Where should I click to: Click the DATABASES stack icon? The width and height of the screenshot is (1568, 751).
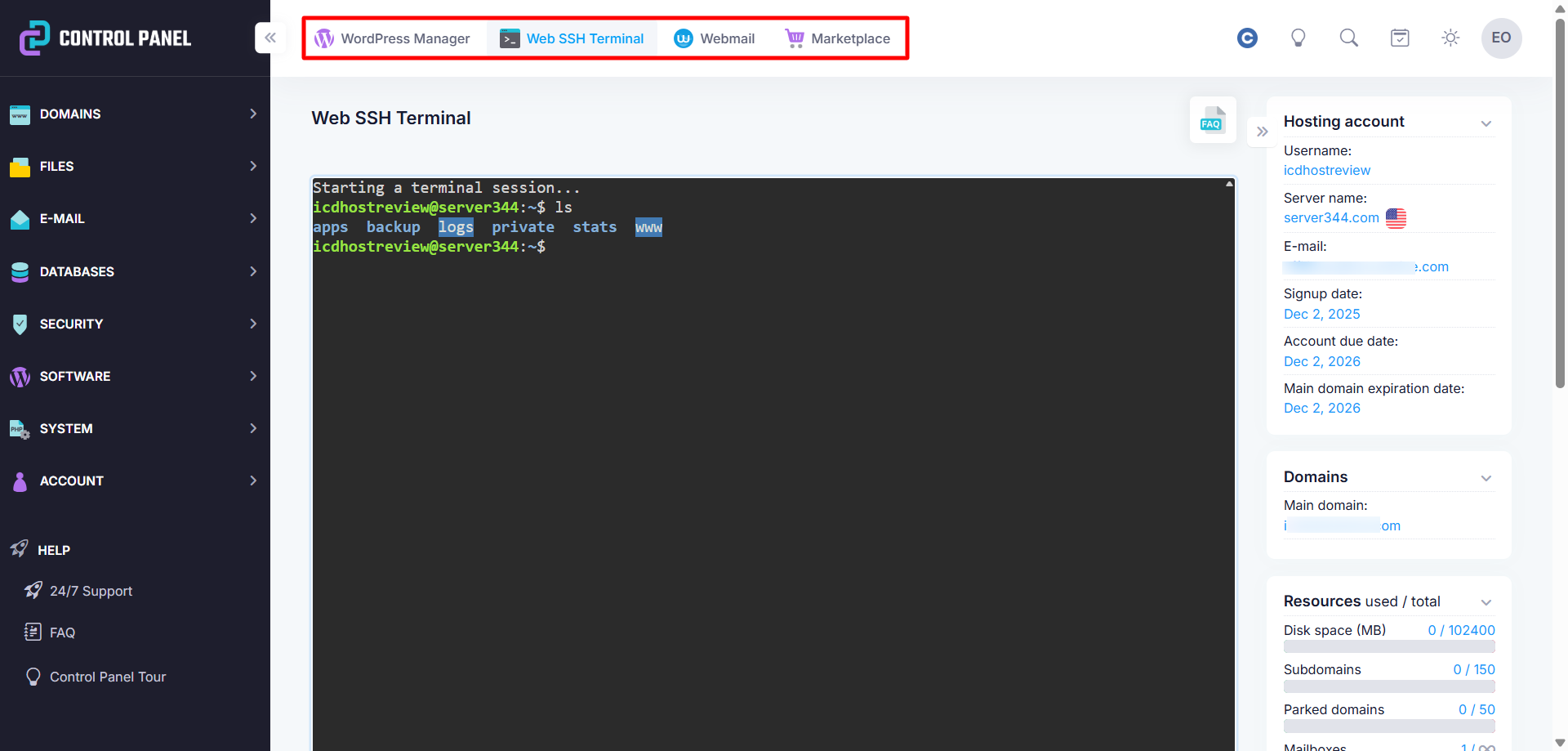click(20, 271)
